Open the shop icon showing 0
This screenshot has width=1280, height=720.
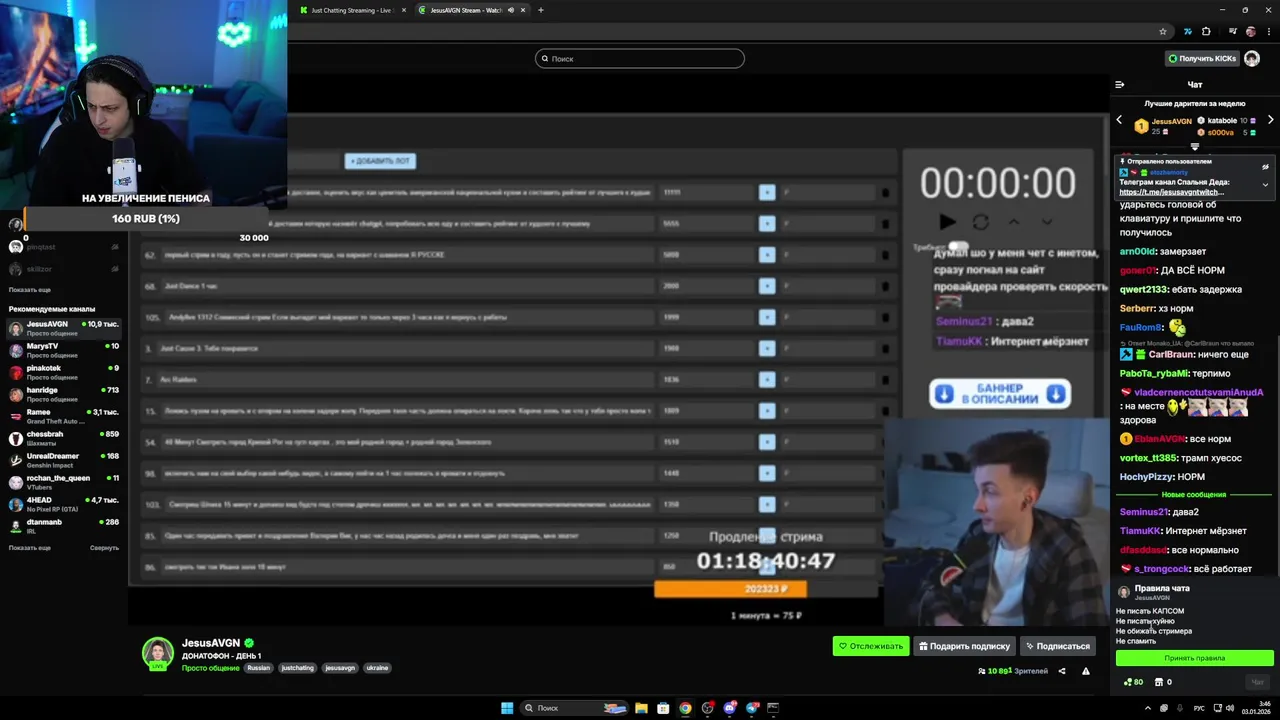[x=1163, y=682]
